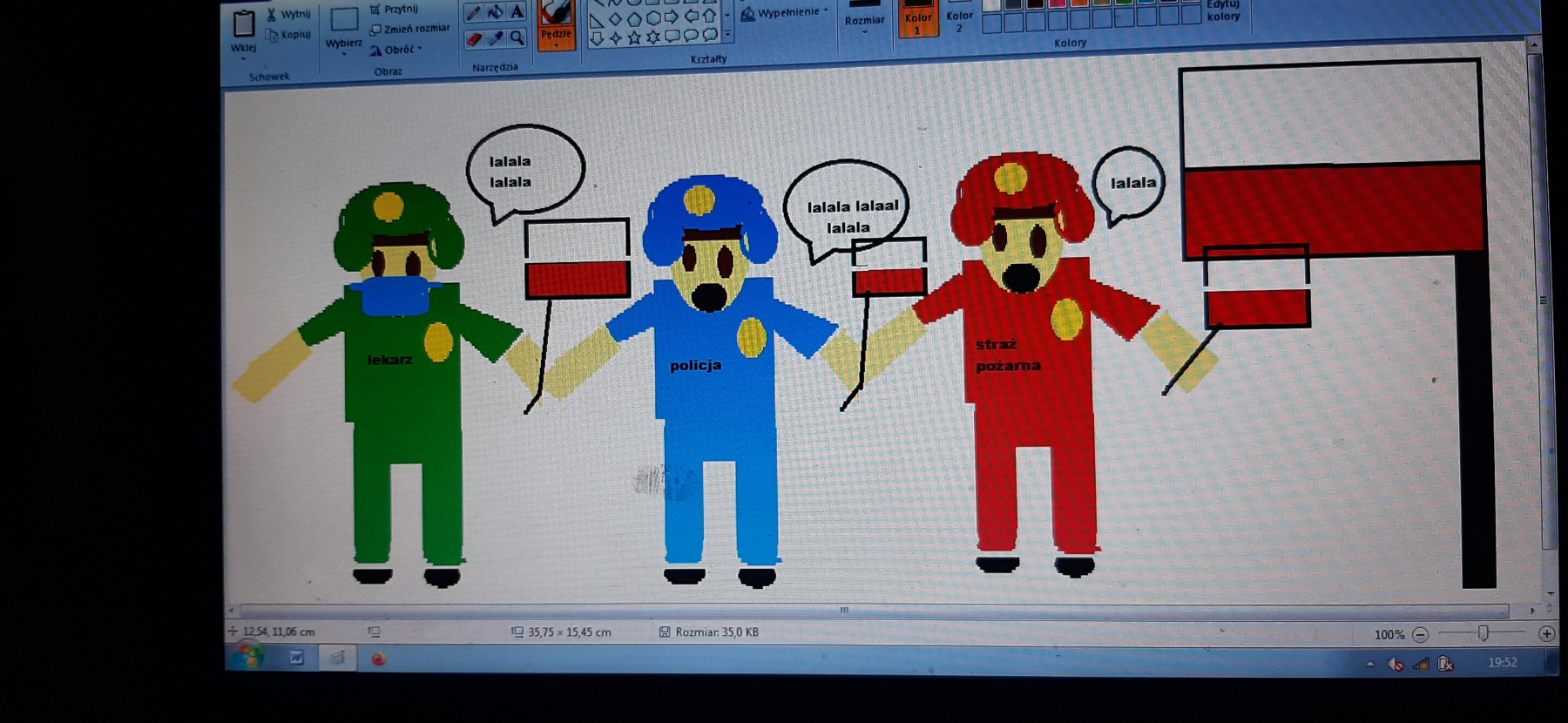Screen dimensions: 1568x723
Task: Select the Color picker eyedropper tool
Action: tap(496, 38)
